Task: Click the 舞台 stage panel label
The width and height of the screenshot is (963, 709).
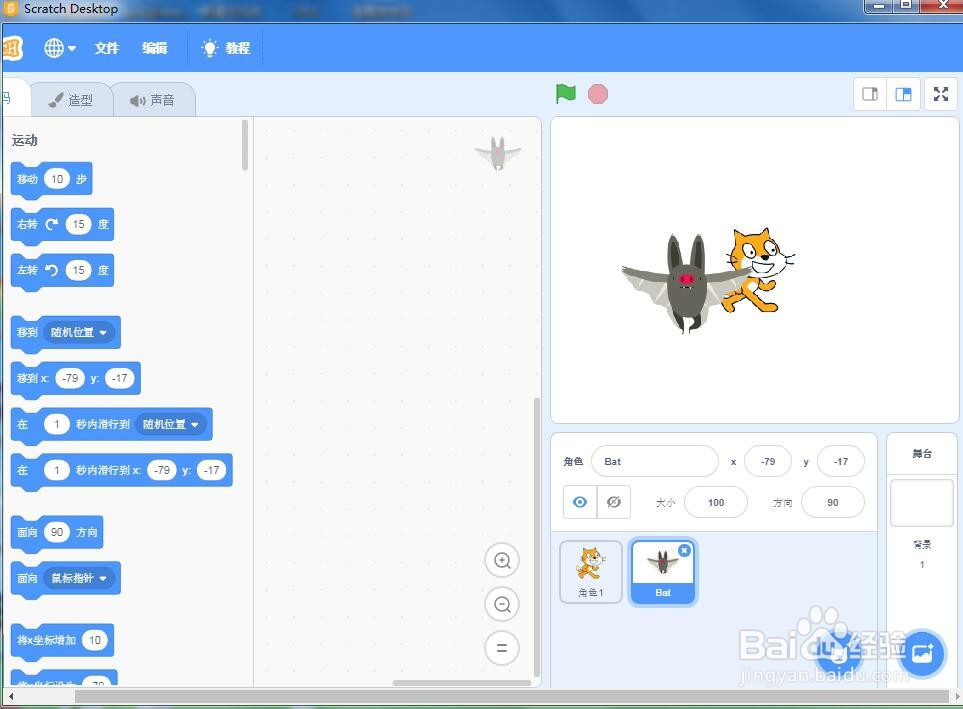Action: (x=921, y=454)
